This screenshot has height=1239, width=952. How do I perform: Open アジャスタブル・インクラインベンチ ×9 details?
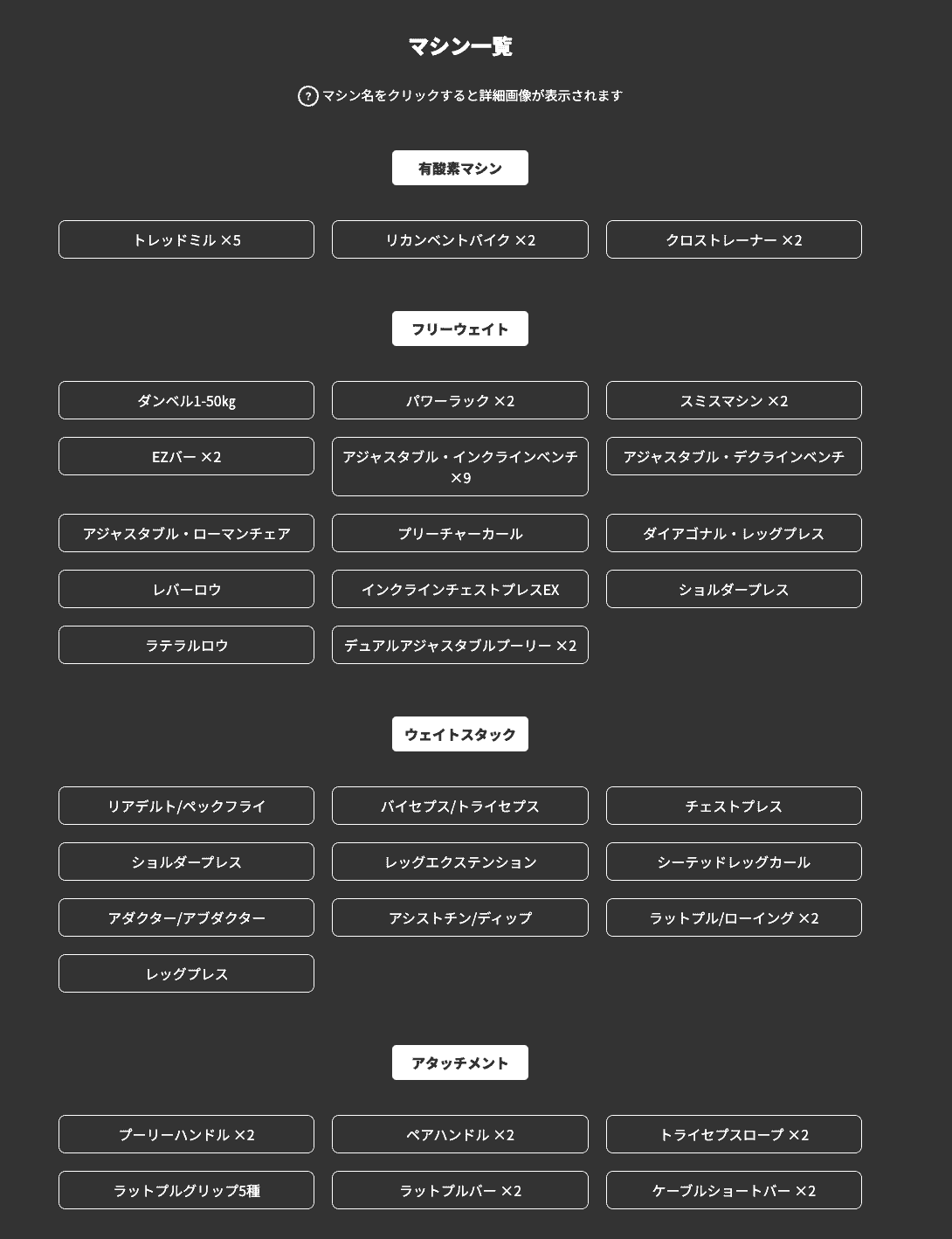tap(459, 467)
